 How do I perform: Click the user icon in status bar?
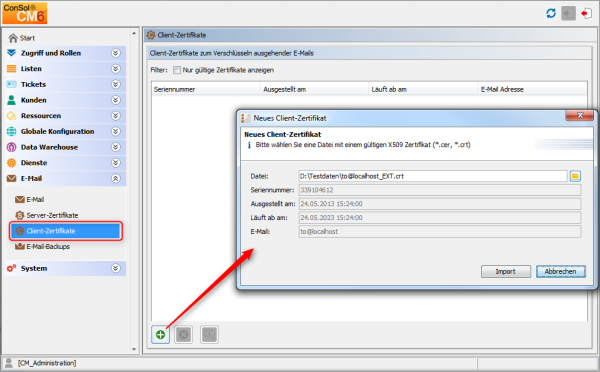pyautogui.click(x=8, y=363)
